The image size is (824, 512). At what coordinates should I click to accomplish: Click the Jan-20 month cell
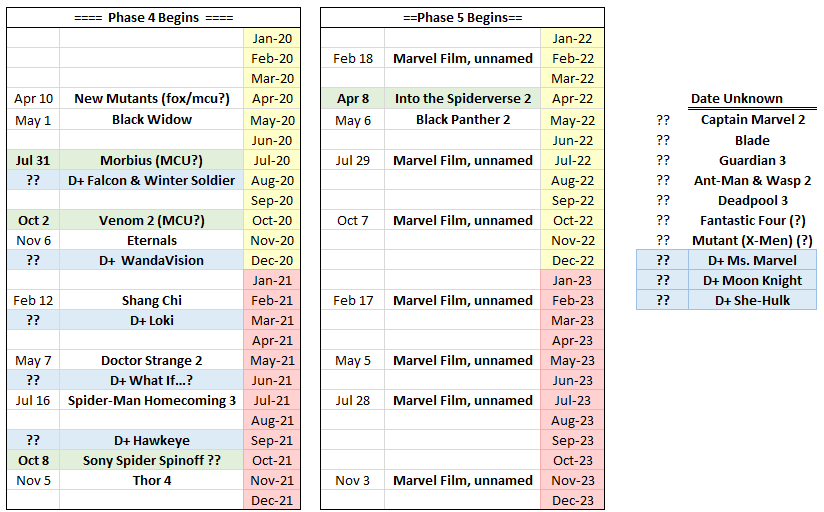click(x=272, y=38)
